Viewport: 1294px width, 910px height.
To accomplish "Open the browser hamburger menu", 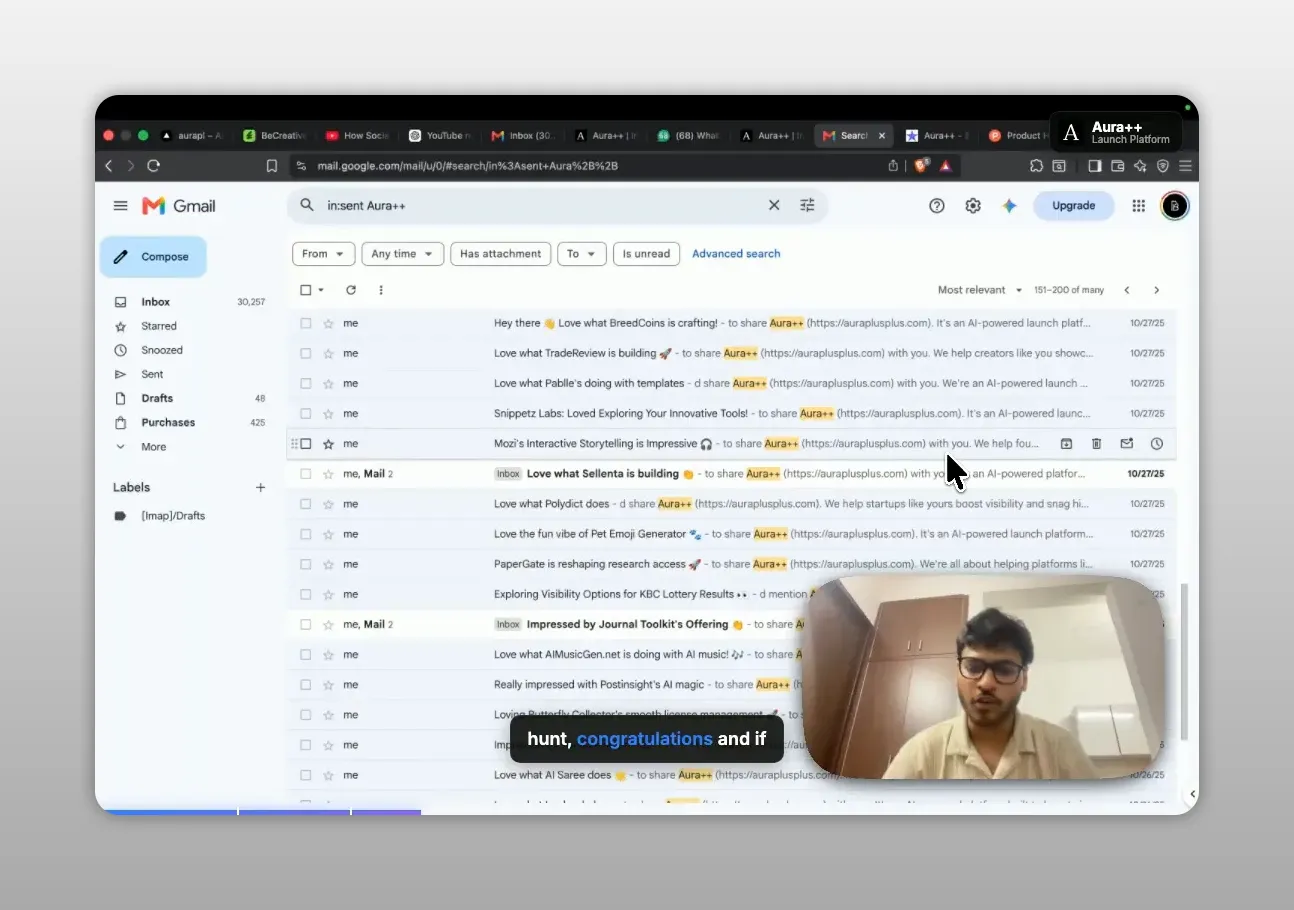I will pyautogui.click(x=1185, y=166).
